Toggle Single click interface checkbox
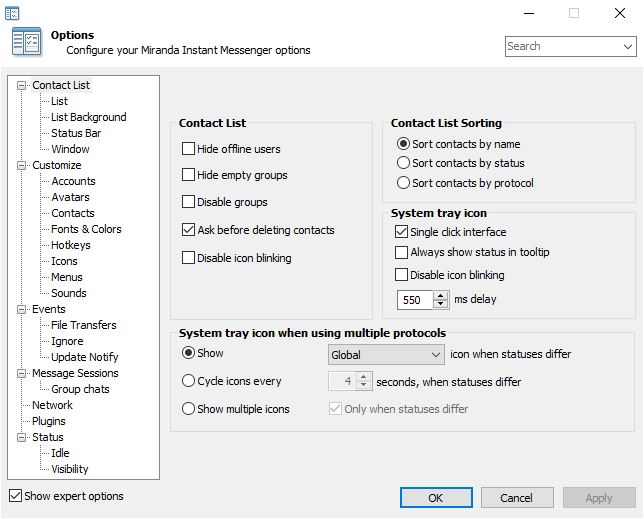Viewport: 644px width, 519px height. coord(401,232)
